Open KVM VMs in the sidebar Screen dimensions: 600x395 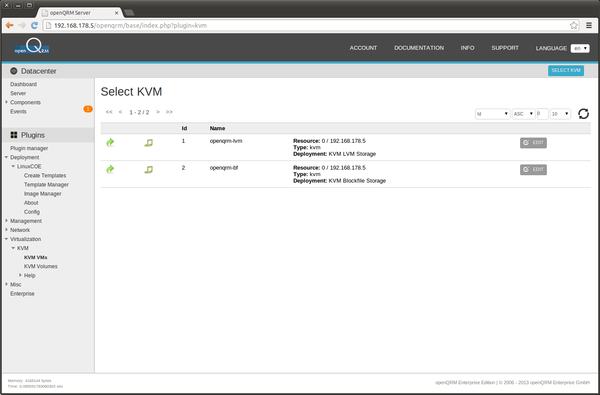(x=36, y=257)
